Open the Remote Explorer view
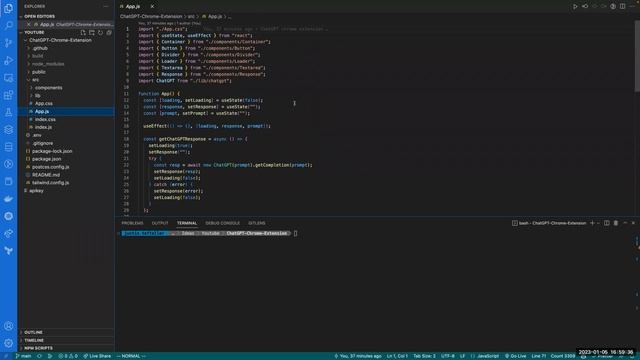The image size is (640, 360). (8, 78)
